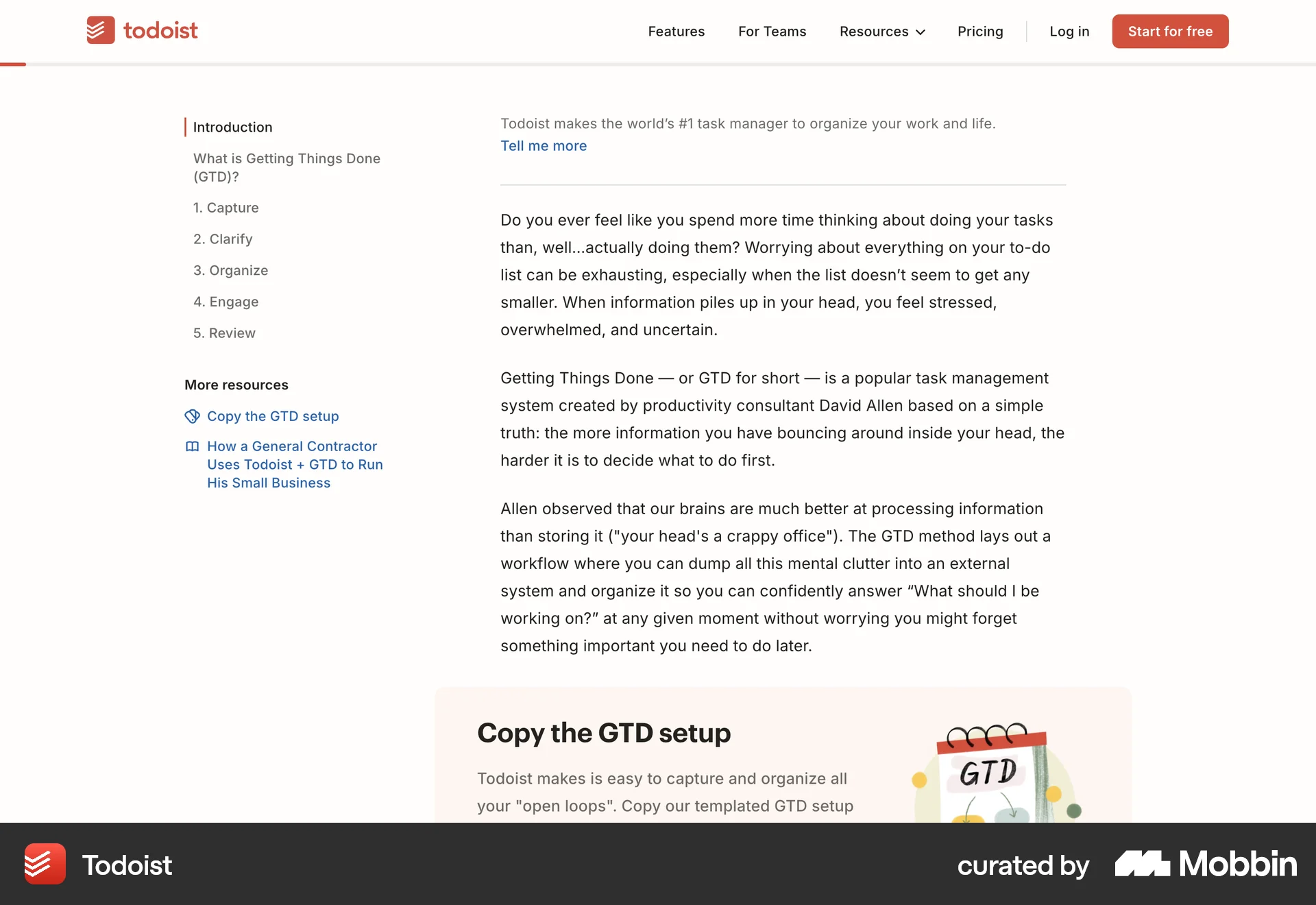Switch to the Pricing page

(980, 32)
